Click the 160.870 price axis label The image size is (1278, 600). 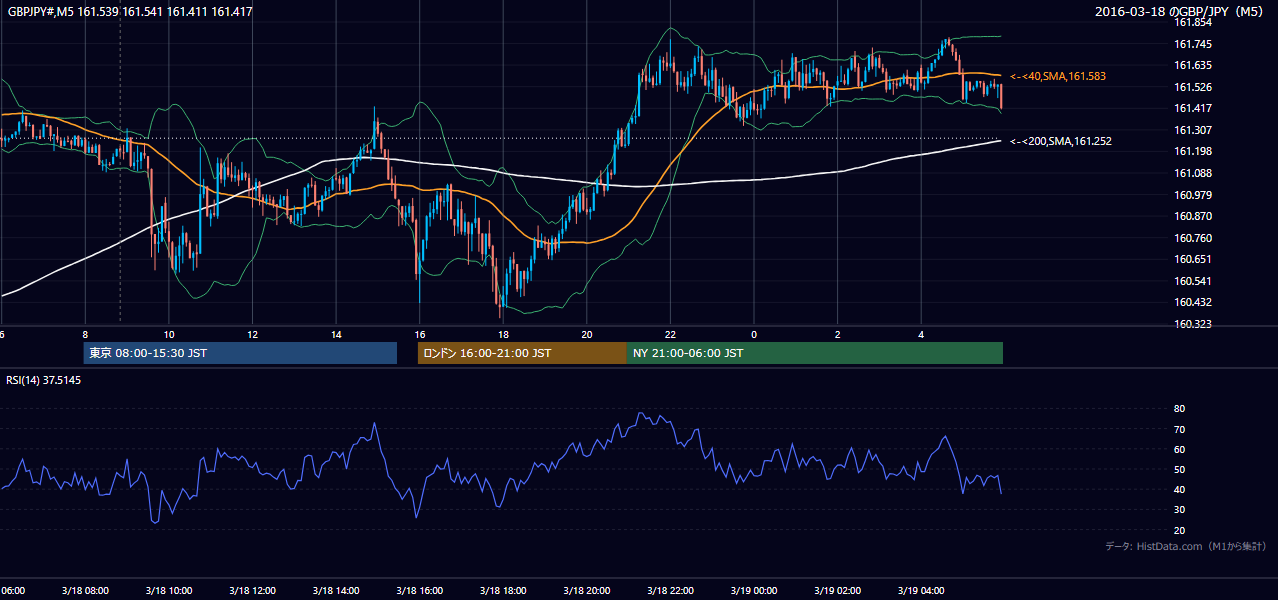coord(1193,216)
